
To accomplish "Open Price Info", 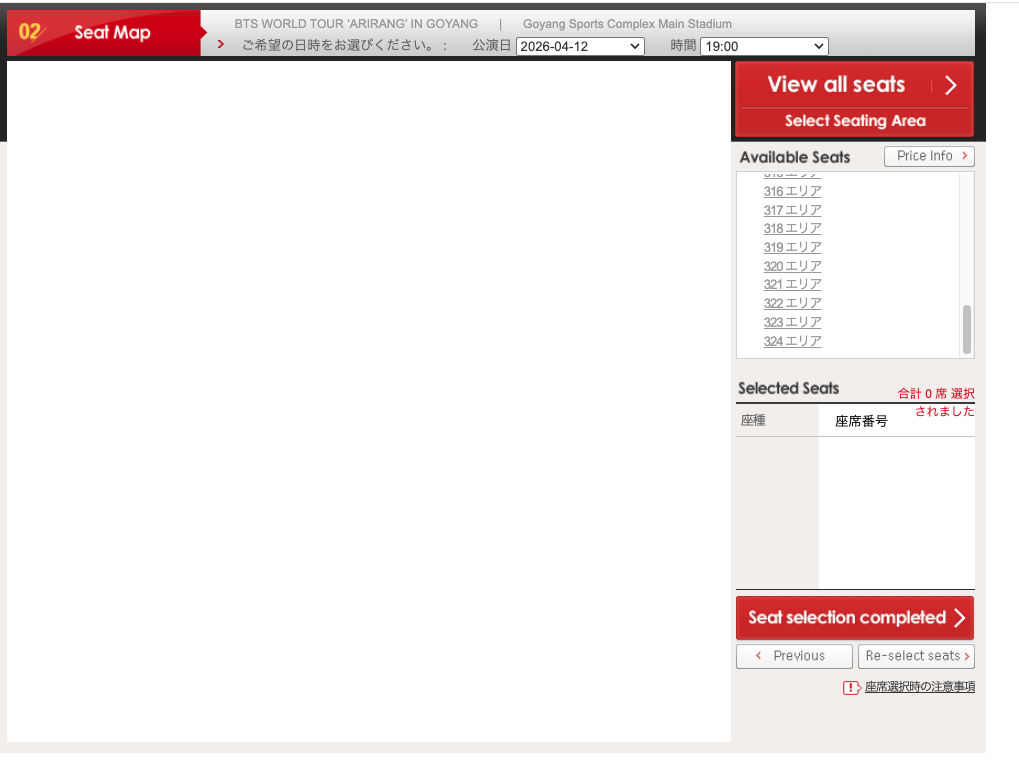I will pos(929,156).
